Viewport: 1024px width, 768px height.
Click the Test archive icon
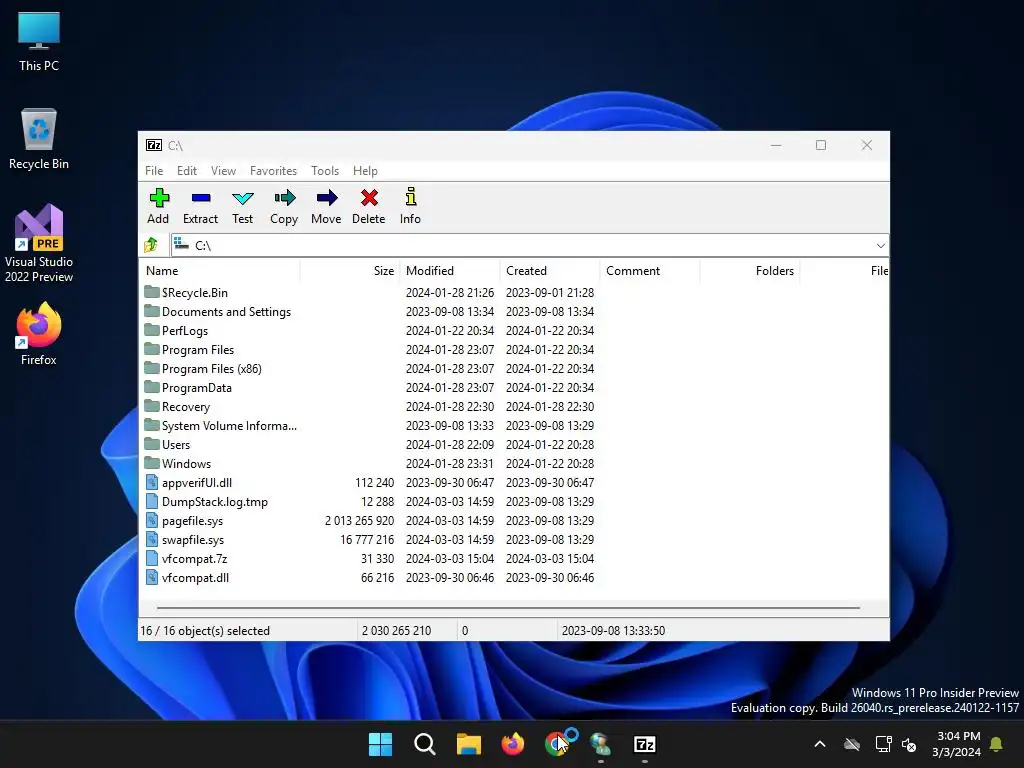242,198
